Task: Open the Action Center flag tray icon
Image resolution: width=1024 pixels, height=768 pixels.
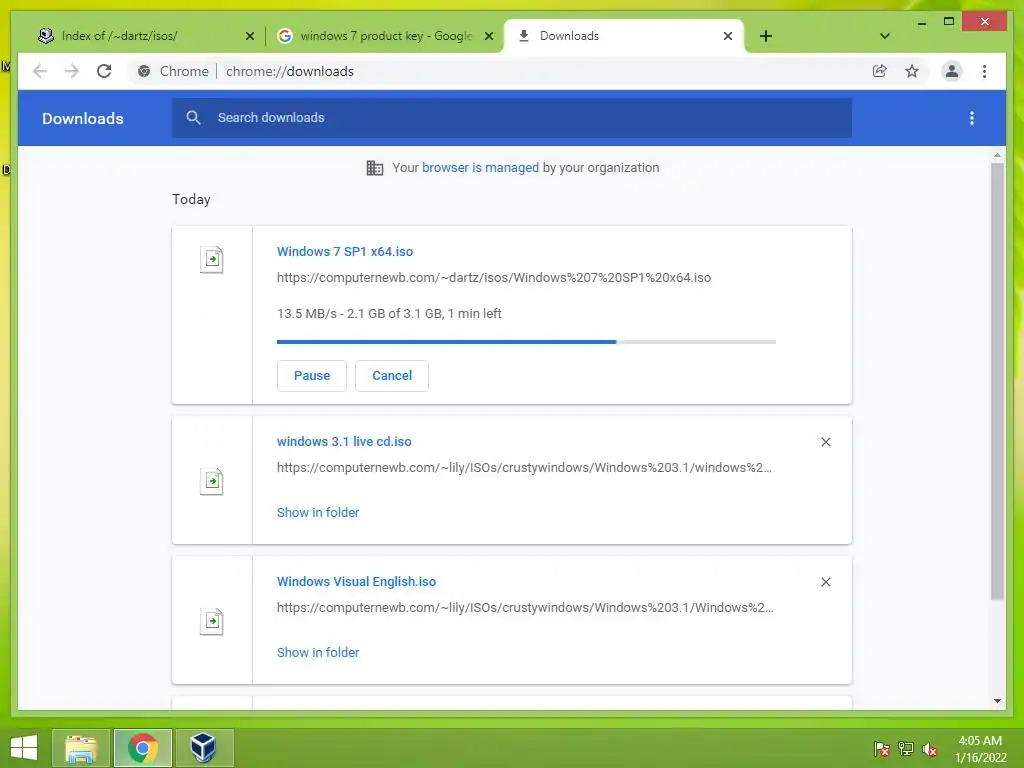Action: 881,748
